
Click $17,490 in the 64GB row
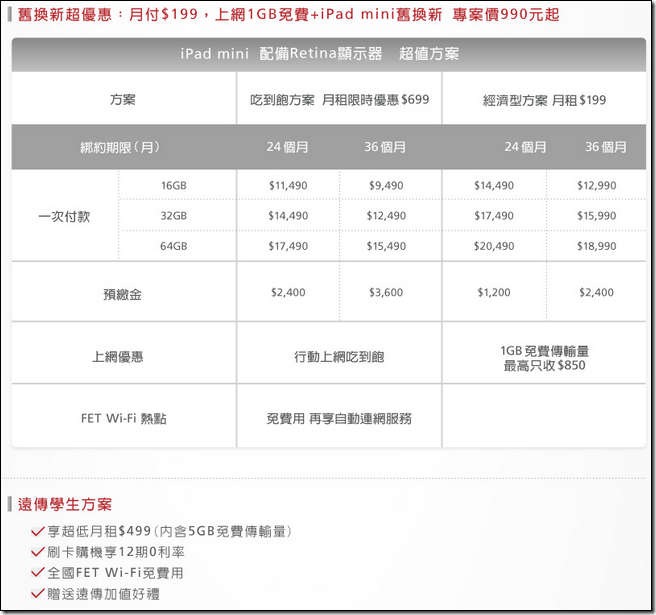[288, 246]
